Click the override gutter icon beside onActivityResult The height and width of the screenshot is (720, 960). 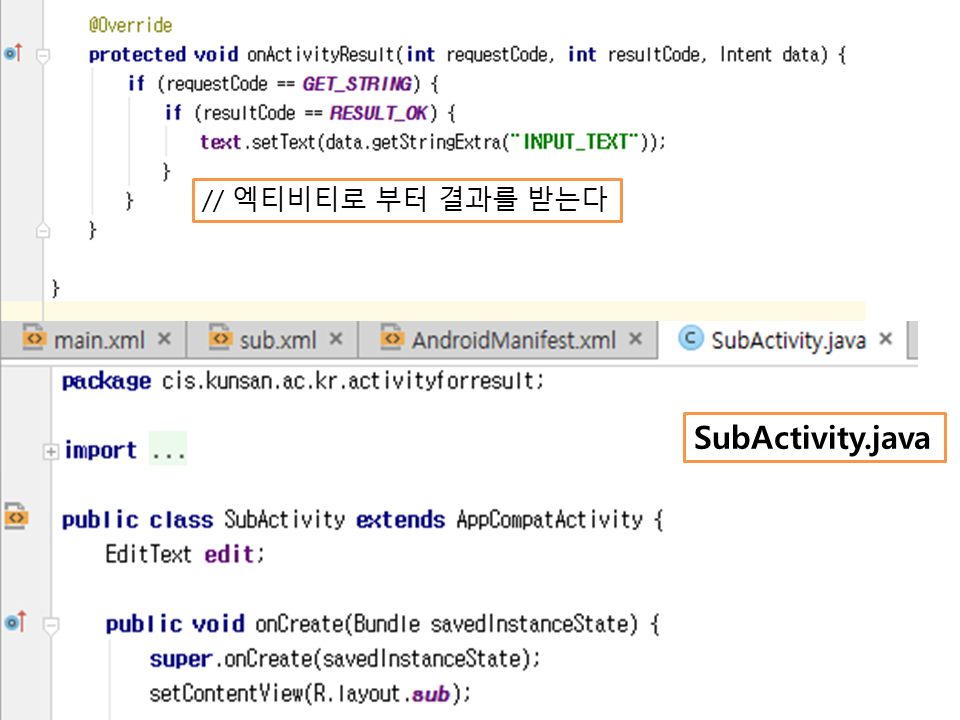12,54
